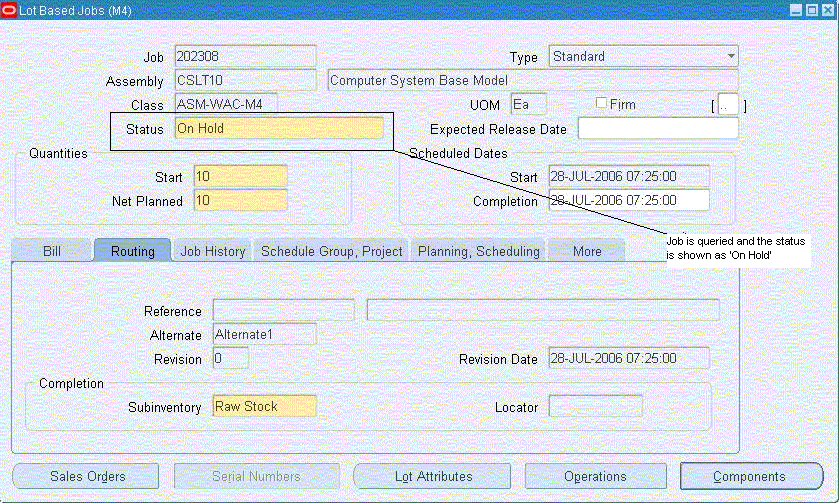Click the Class field ASM-WAC-M4
The image size is (839, 503).
[x=226, y=104]
